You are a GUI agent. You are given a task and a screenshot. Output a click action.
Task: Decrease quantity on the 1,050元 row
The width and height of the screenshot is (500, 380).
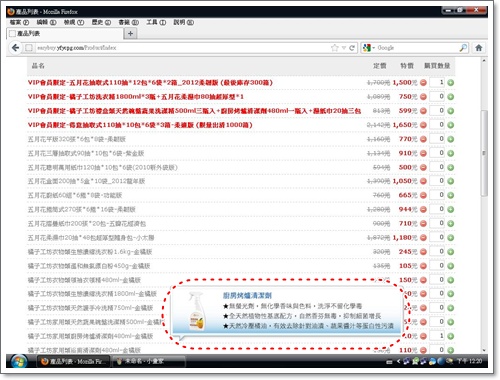(423, 181)
